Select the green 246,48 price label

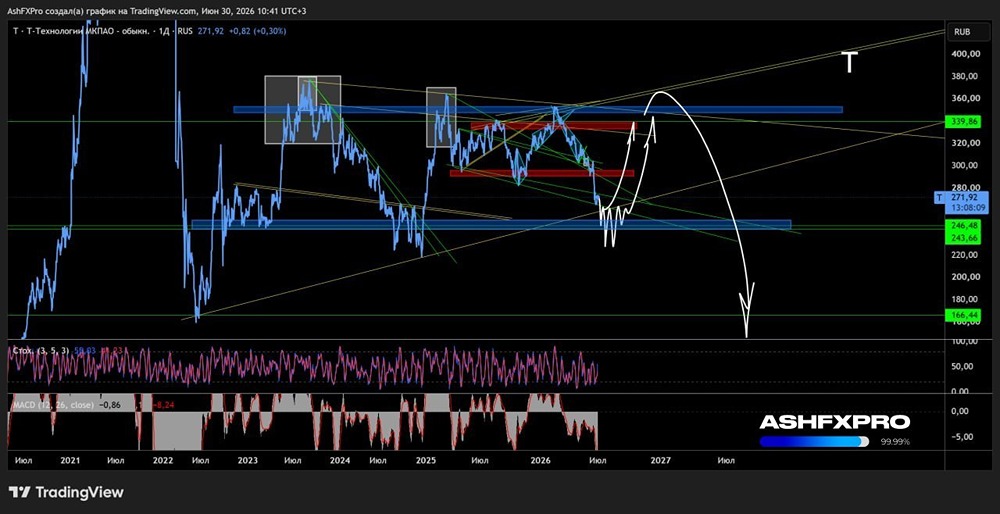[960, 226]
